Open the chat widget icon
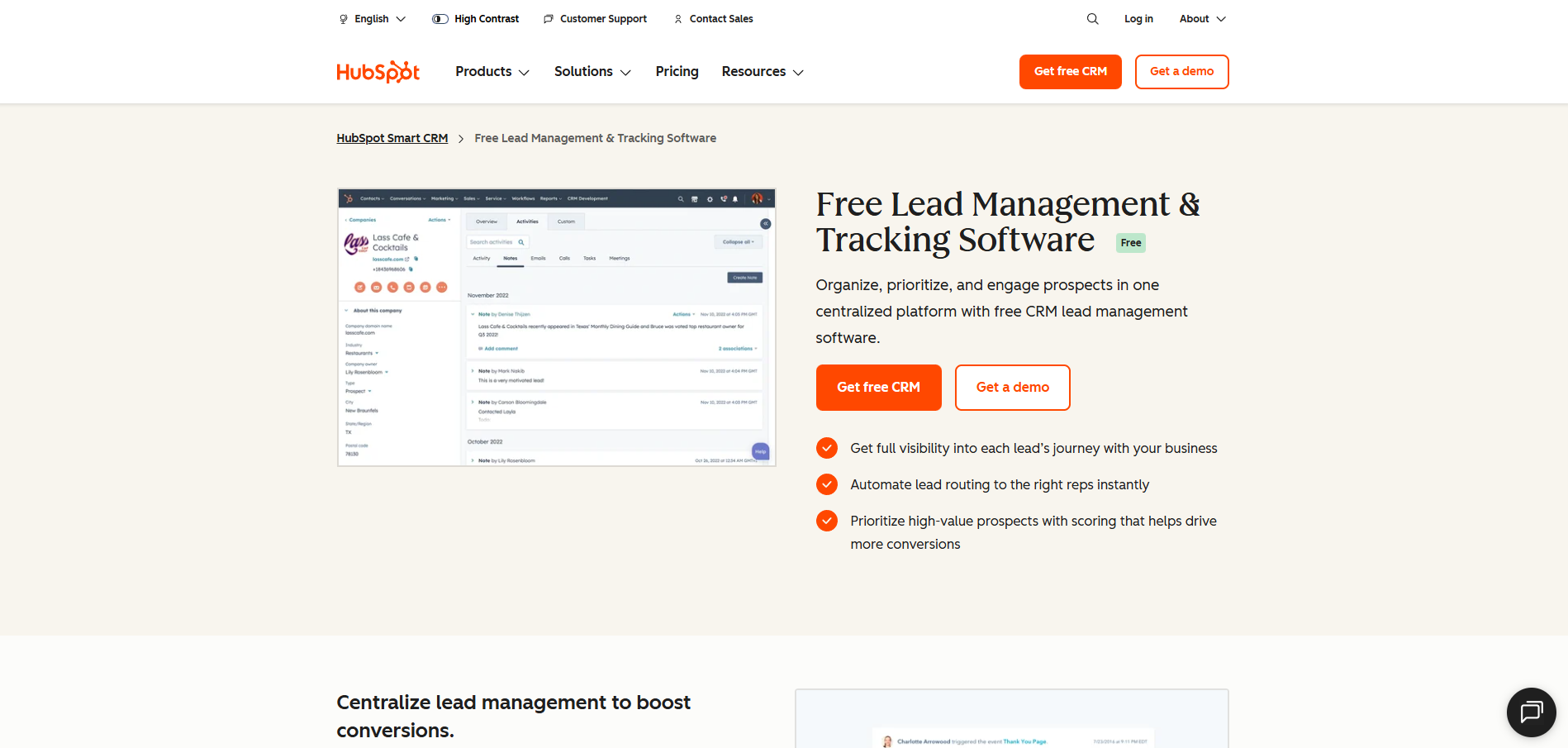The width and height of the screenshot is (1568, 748). (x=1531, y=712)
